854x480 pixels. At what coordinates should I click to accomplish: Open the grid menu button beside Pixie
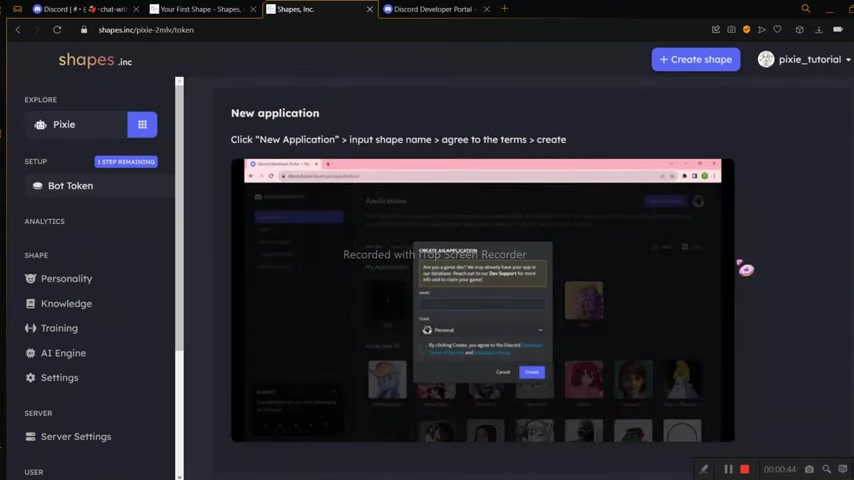pyautogui.click(x=142, y=124)
